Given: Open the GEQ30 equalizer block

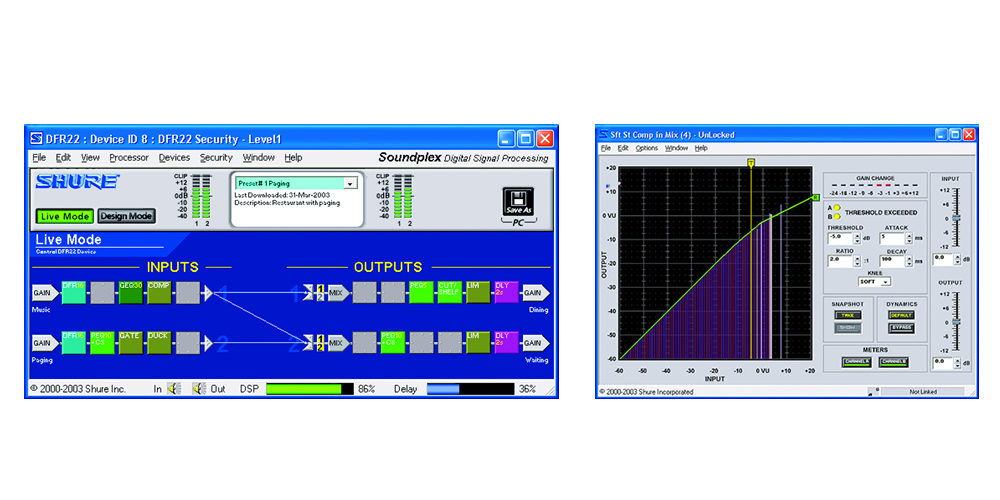Looking at the screenshot, I should click(x=130, y=292).
